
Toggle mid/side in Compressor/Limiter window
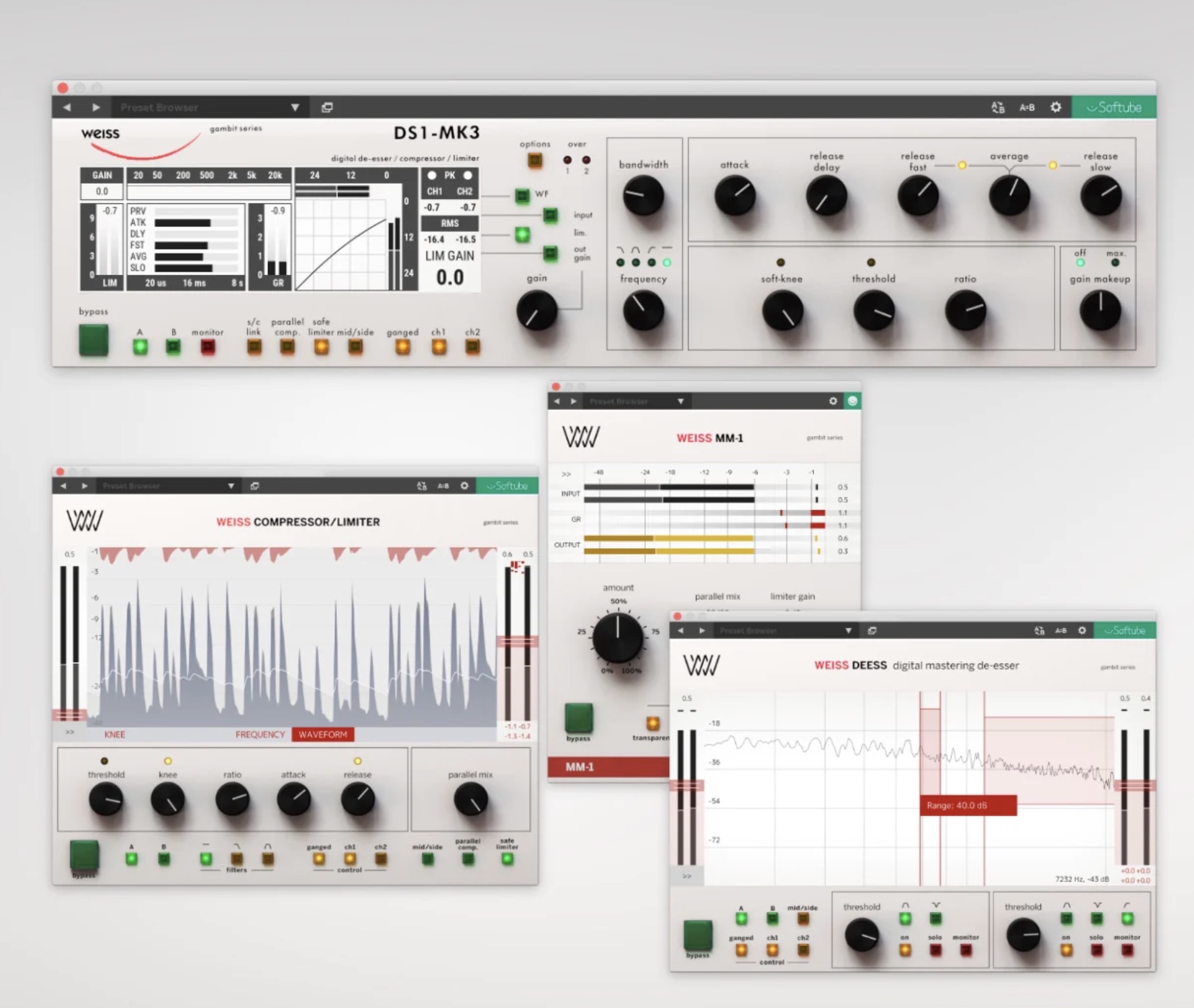click(427, 859)
